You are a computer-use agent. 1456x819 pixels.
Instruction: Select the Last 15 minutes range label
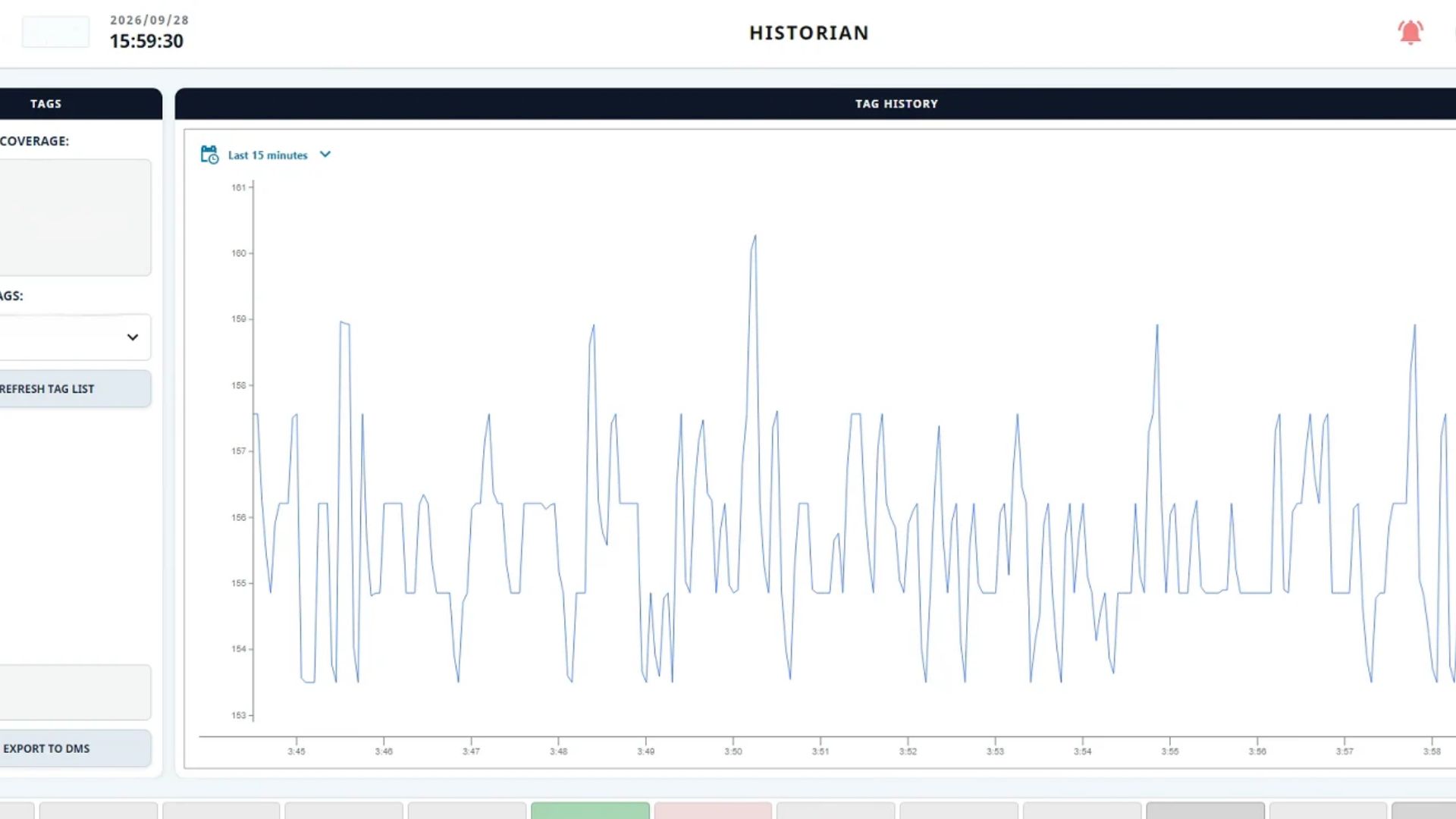[268, 155]
